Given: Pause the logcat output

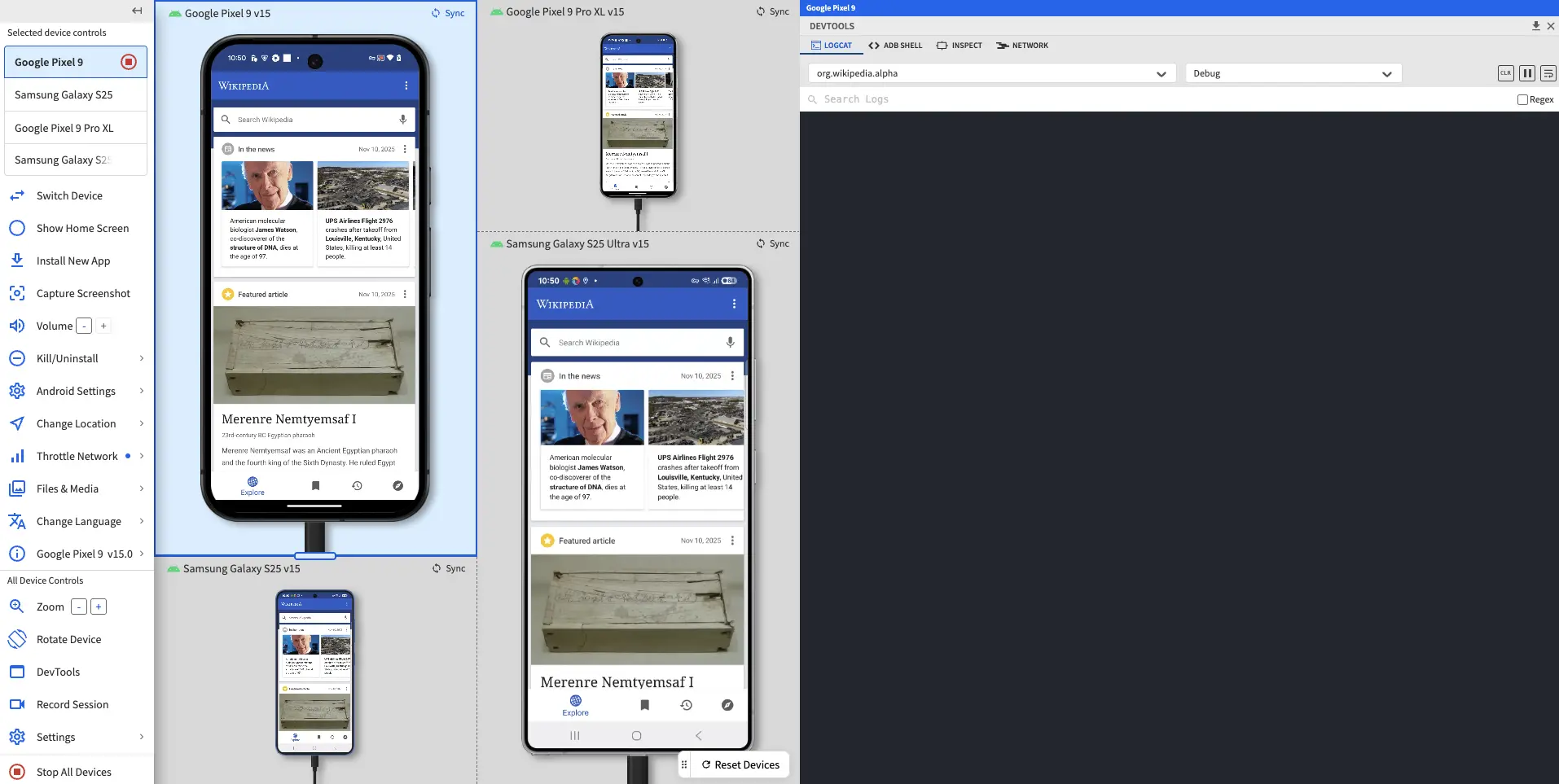Looking at the screenshot, I should [1527, 73].
